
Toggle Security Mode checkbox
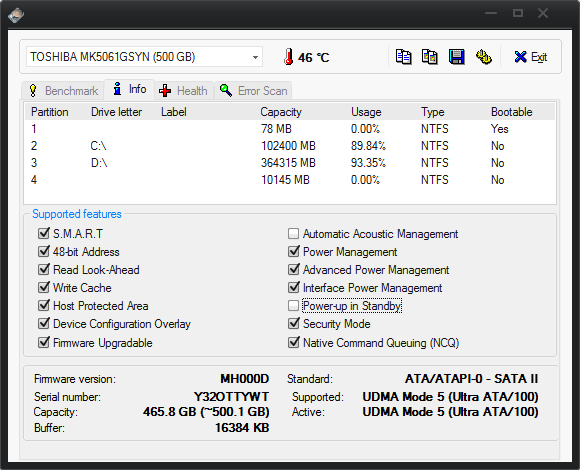point(293,324)
